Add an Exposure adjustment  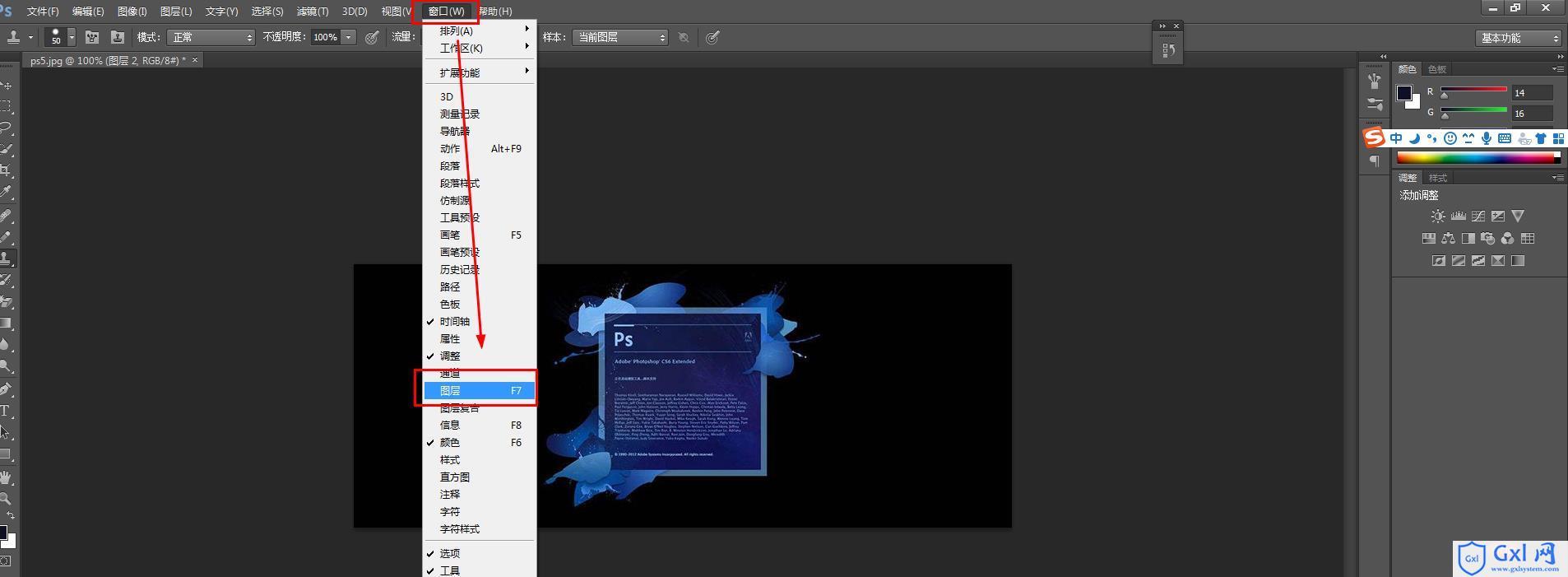click(x=1498, y=216)
